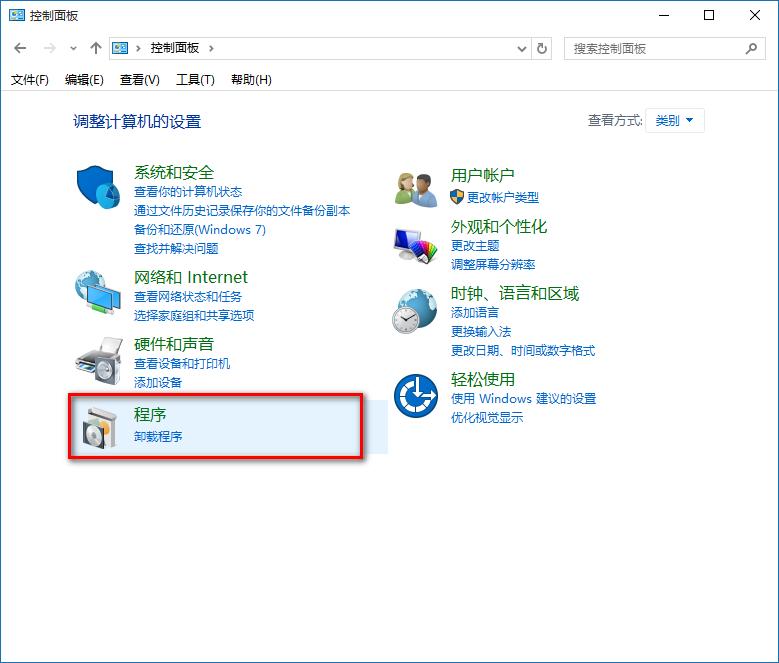Click 更改主题 link
The height and width of the screenshot is (663, 779).
(475, 246)
